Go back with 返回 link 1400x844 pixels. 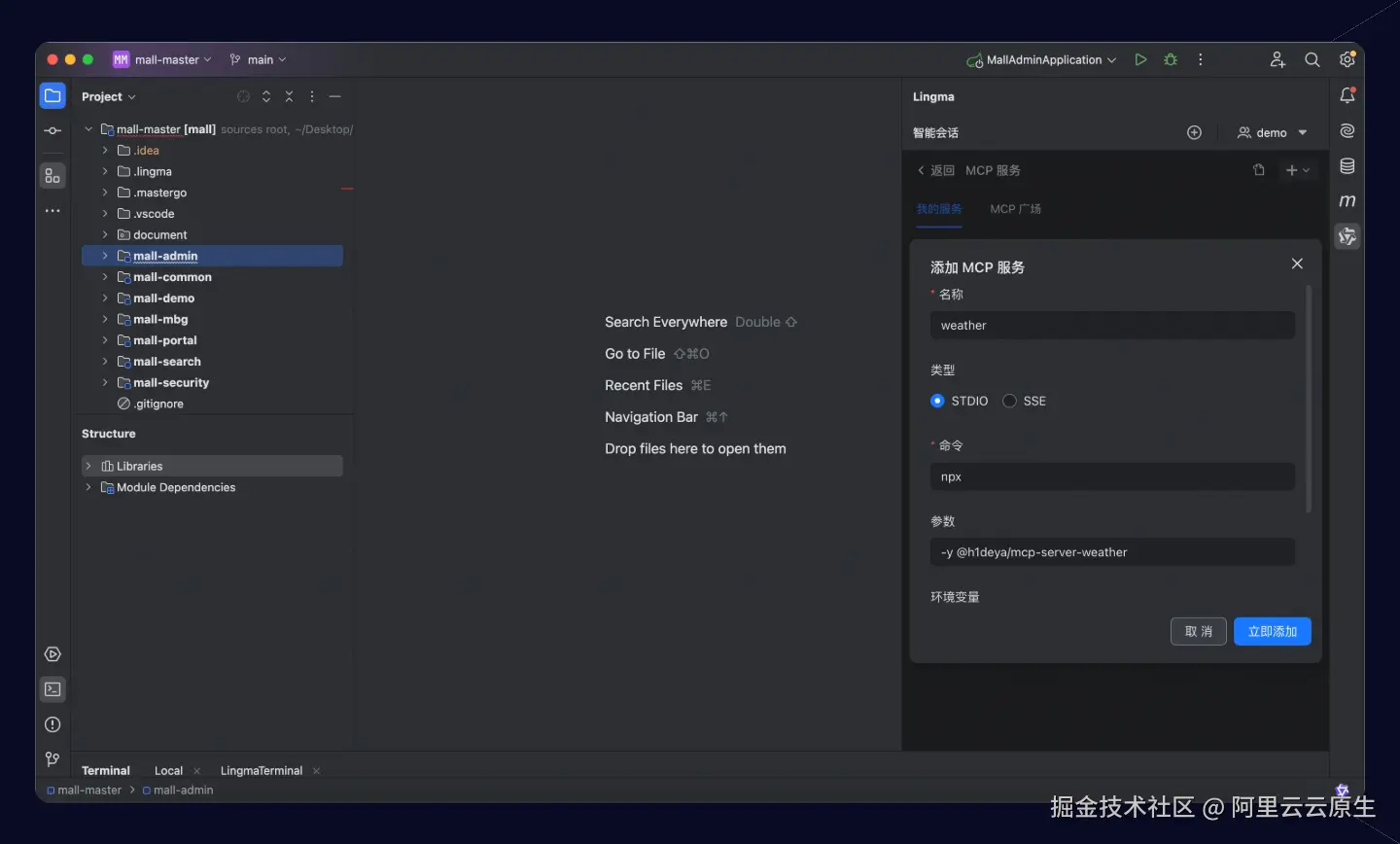coord(936,170)
